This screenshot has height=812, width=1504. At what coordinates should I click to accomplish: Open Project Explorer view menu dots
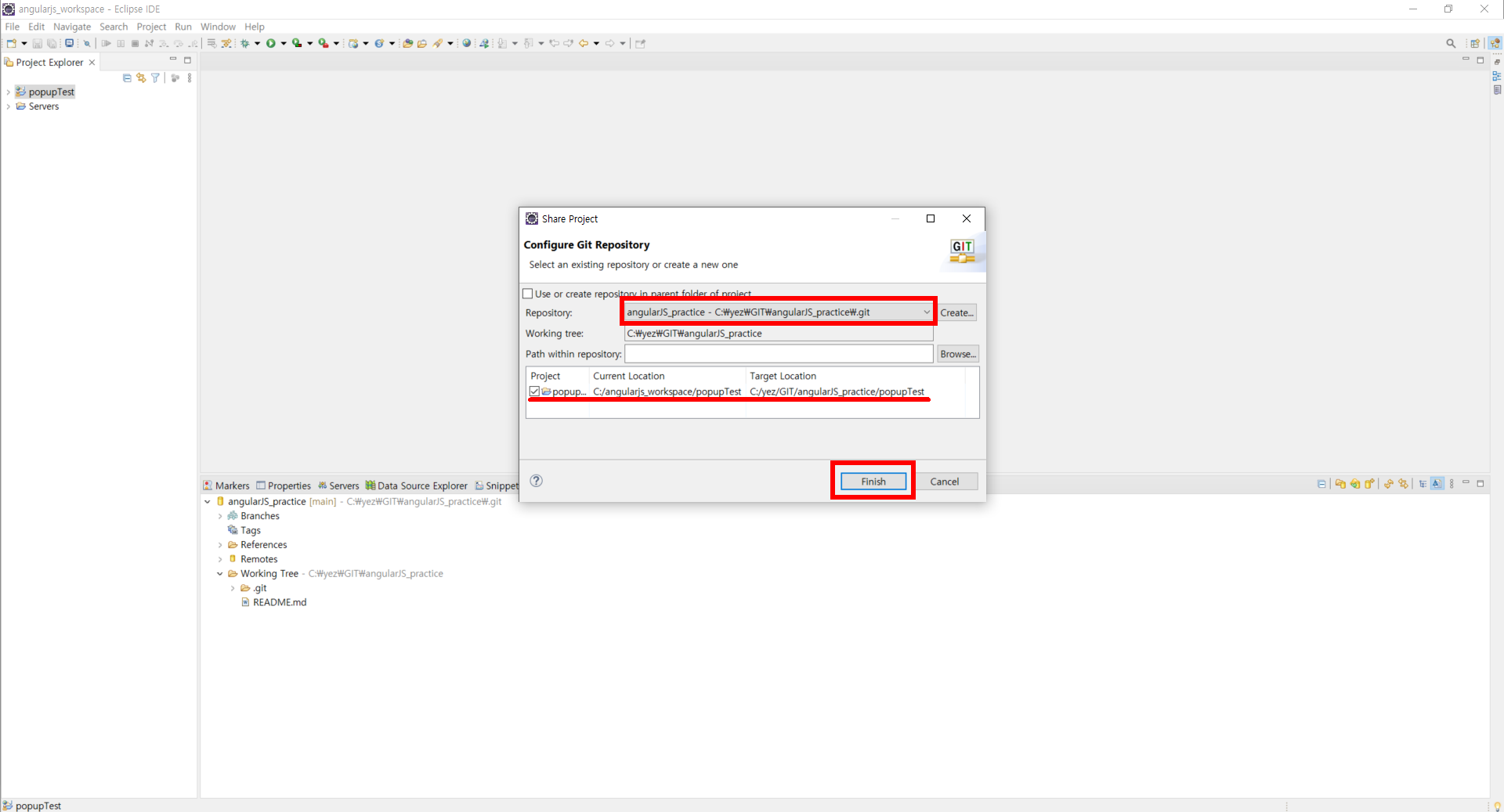[x=190, y=78]
